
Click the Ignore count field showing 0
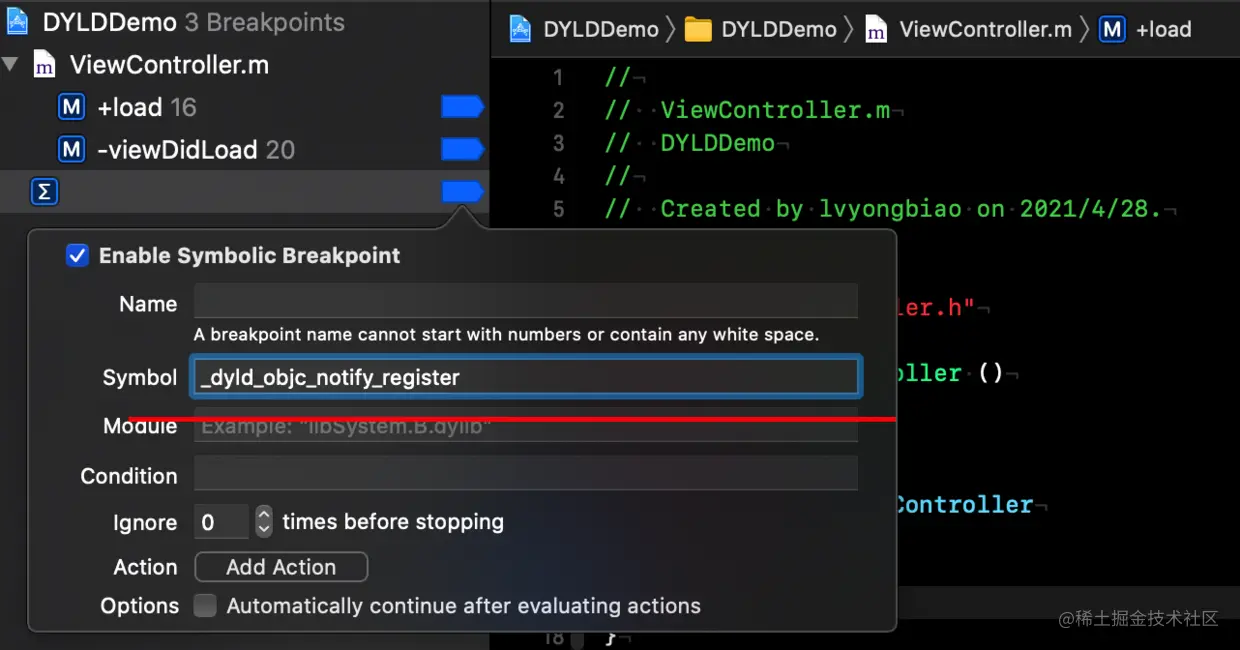coord(221,522)
